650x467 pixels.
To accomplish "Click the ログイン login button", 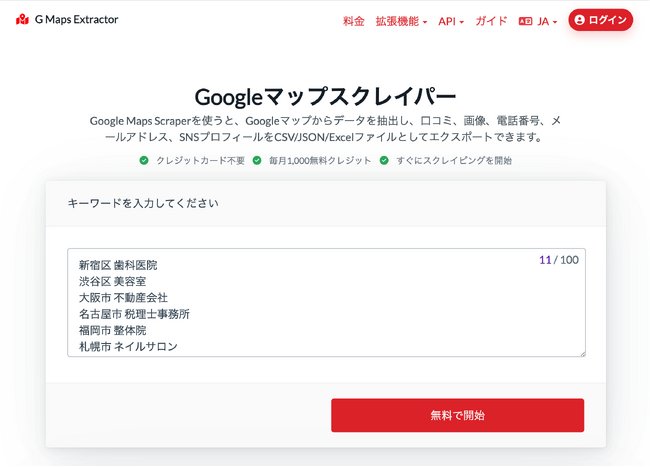I will pos(601,20).
